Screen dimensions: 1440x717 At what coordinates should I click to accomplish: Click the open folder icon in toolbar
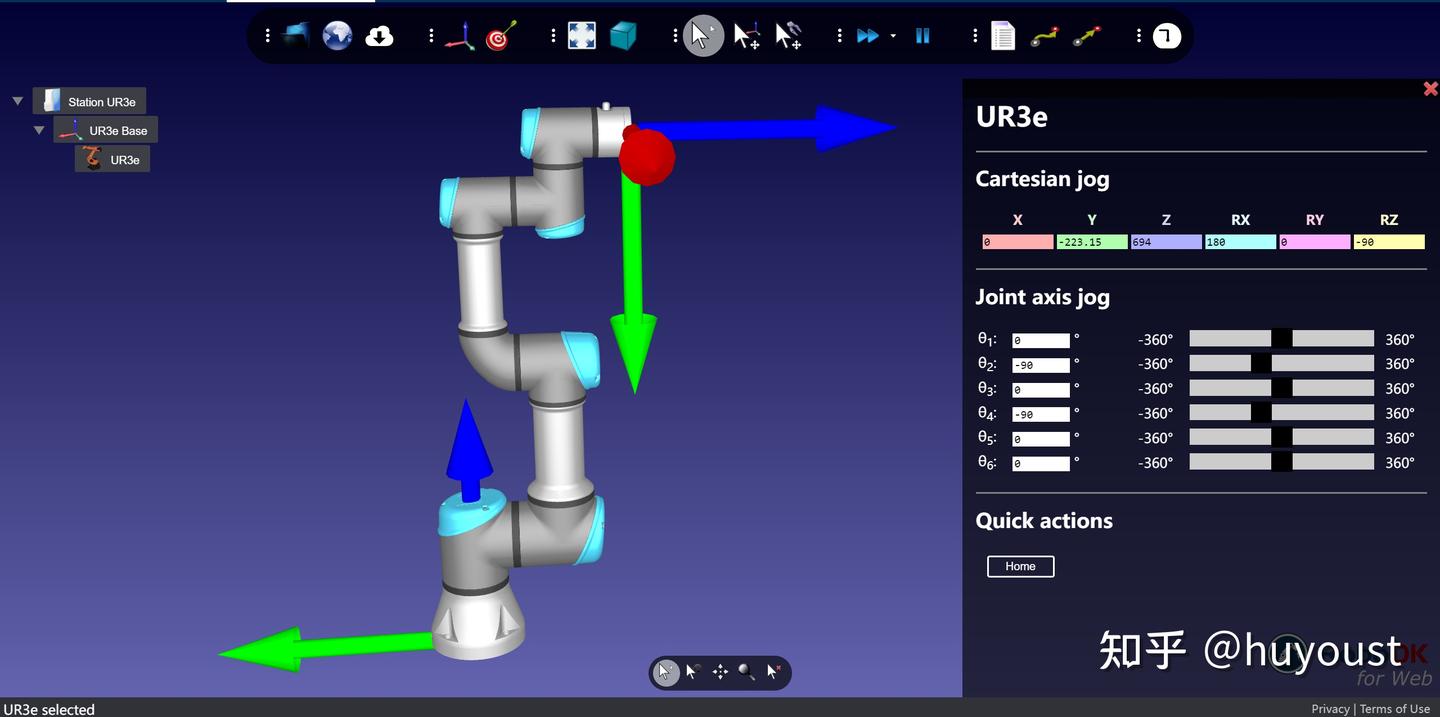[296, 37]
